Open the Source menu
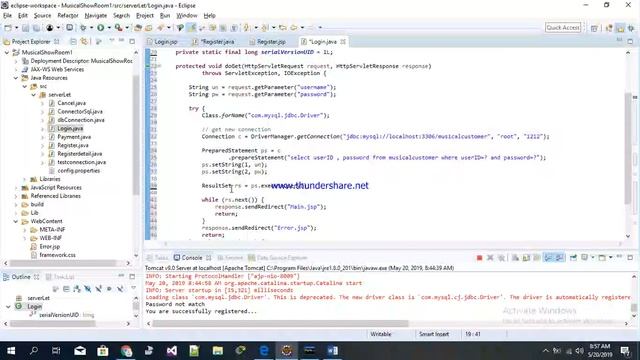640x360 pixels. (x=42, y=16)
